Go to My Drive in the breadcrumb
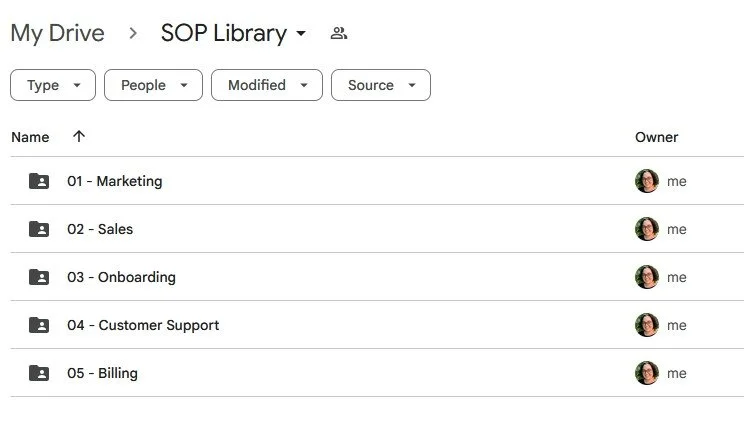This screenshot has width=744, height=430. pos(57,33)
